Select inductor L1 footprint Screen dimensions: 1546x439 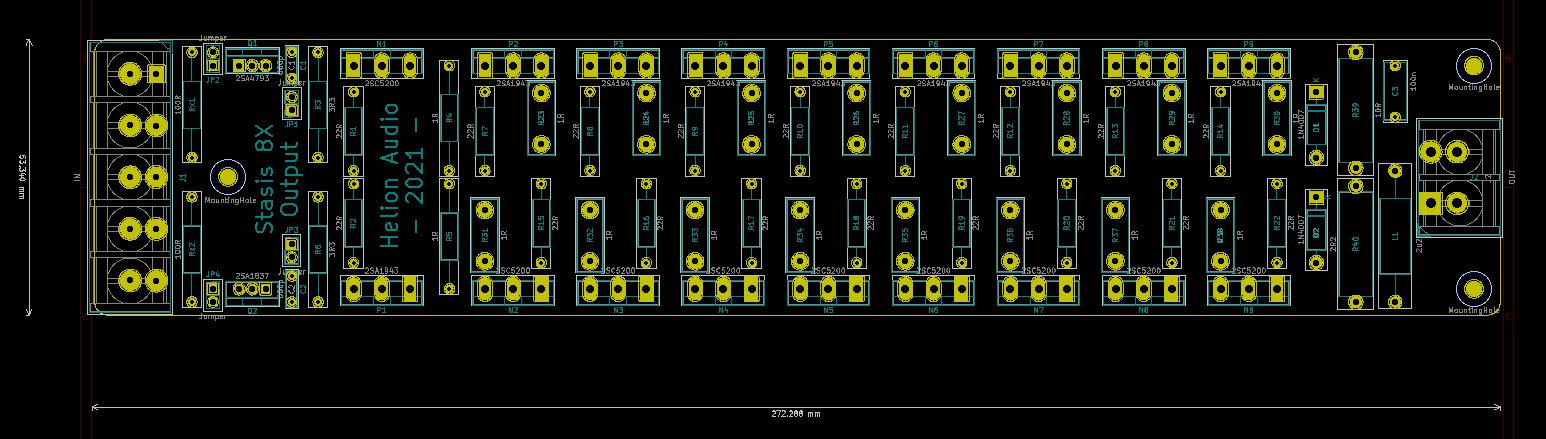1394,236
